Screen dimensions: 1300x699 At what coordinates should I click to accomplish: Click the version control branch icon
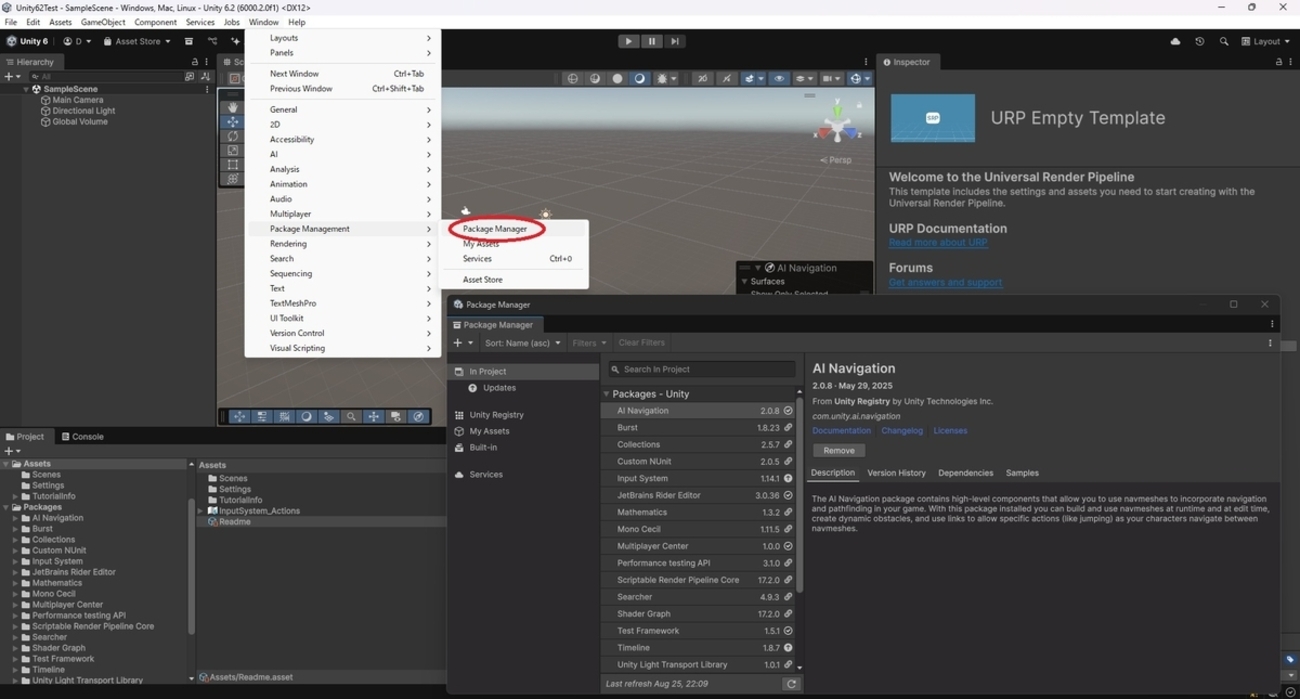tap(212, 41)
